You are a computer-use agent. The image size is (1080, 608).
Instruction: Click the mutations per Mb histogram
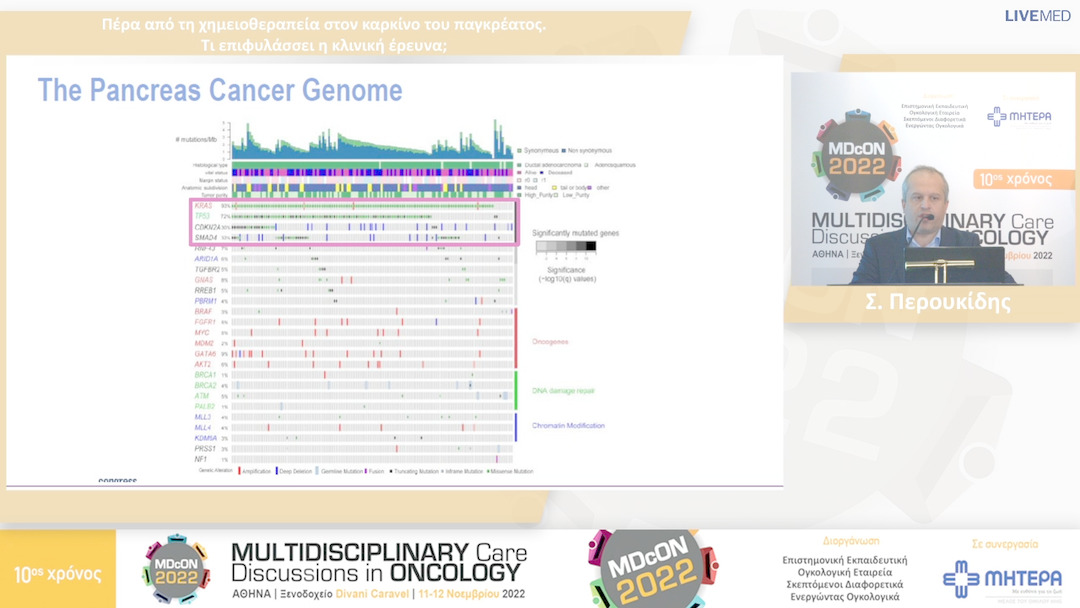tap(370, 140)
